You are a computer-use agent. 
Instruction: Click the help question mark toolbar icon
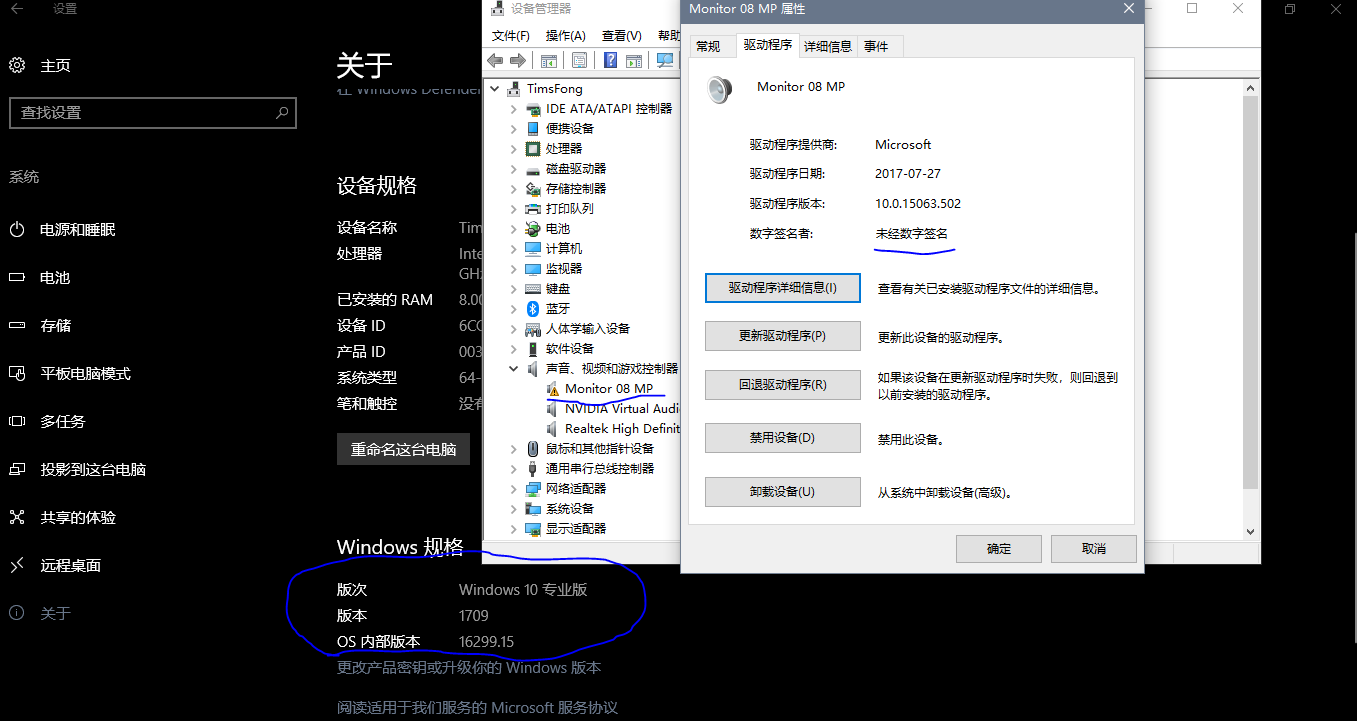click(610, 61)
